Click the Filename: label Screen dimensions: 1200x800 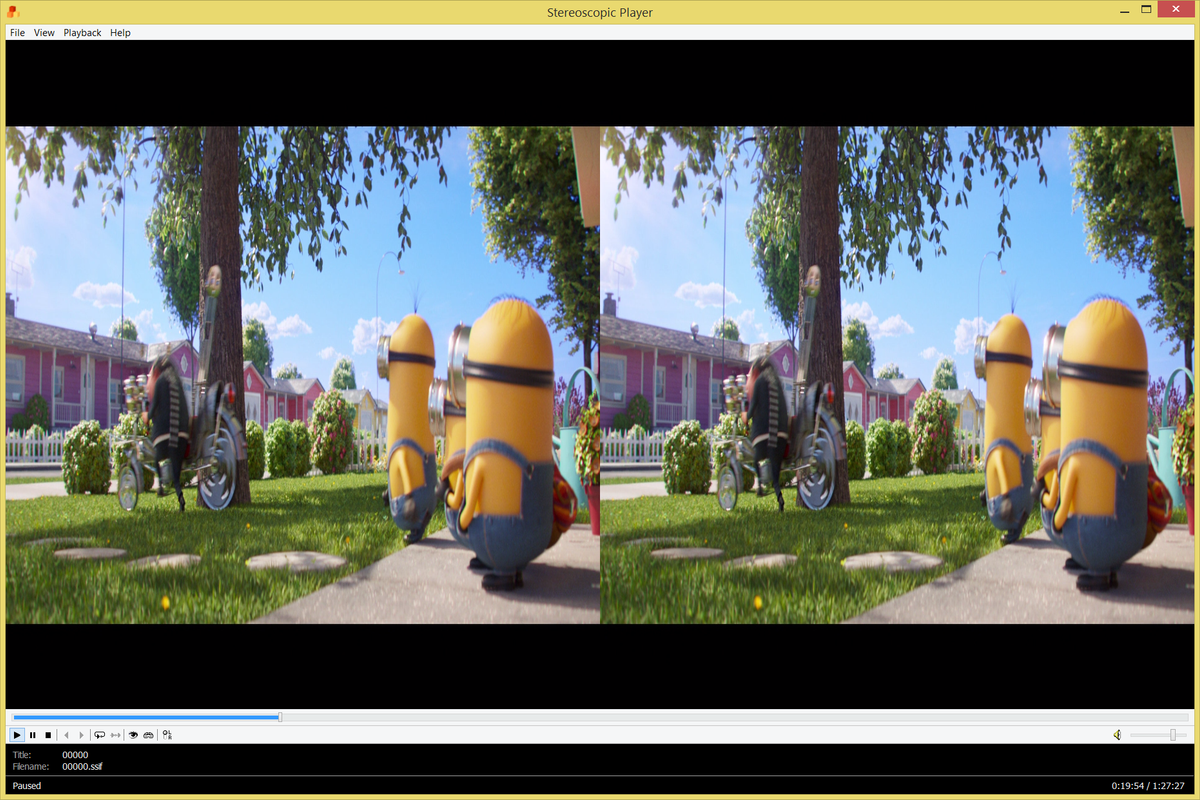point(30,767)
